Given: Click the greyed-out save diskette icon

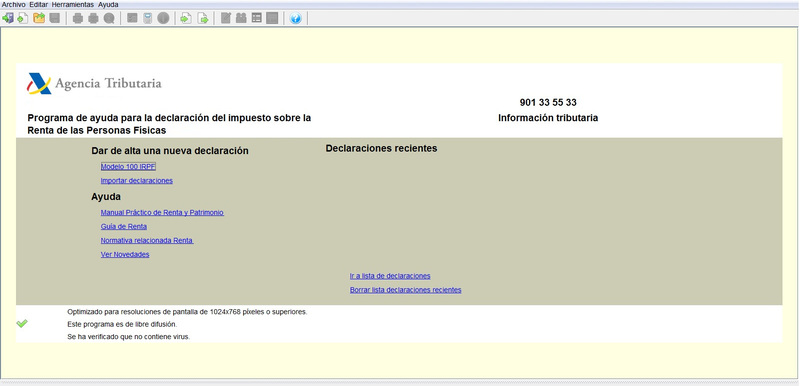Looking at the screenshot, I should click(x=55, y=18).
